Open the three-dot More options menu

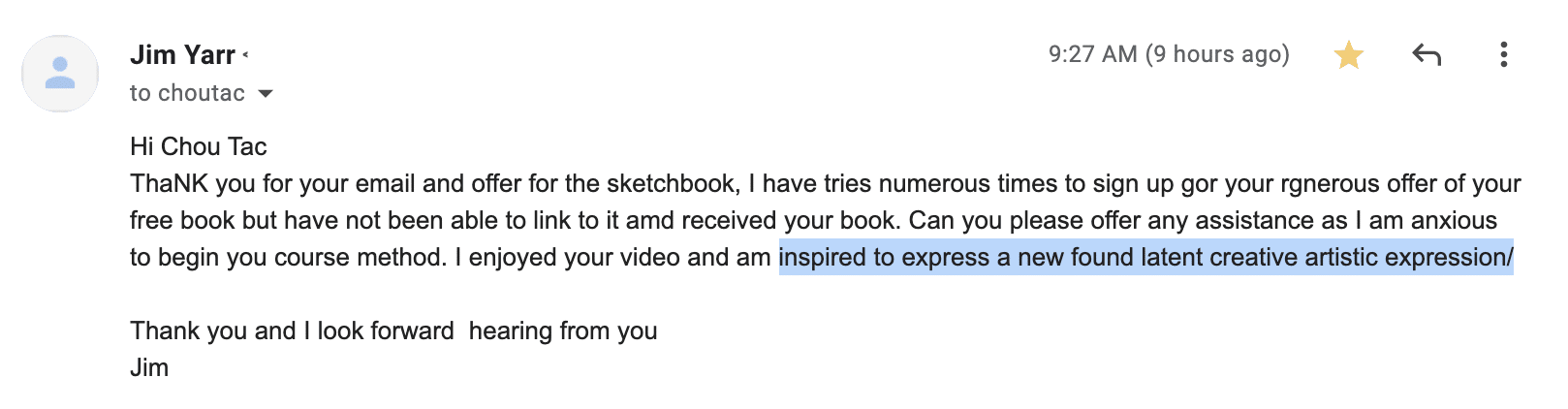1503,54
